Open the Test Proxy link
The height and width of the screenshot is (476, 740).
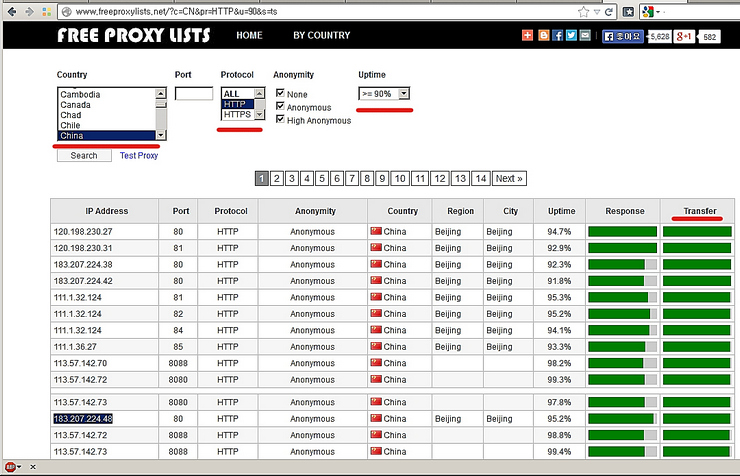click(139, 156)
